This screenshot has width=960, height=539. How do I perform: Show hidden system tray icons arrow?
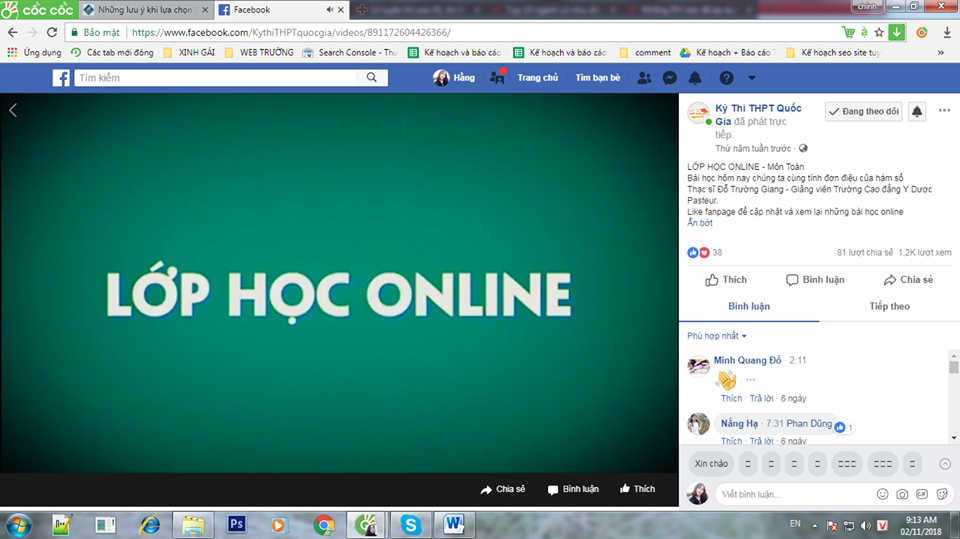tap(814, 525)
